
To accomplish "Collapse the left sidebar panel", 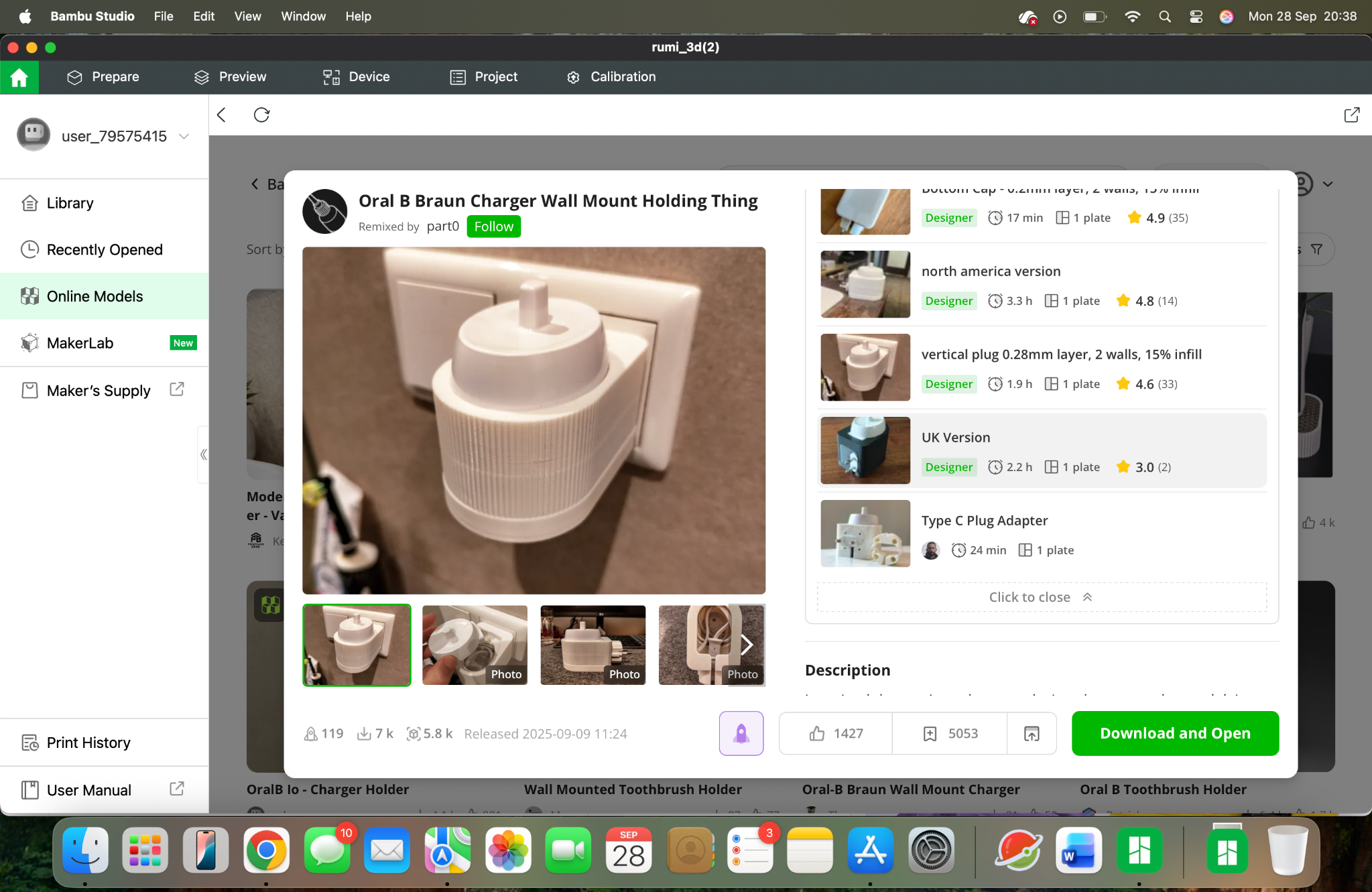I will pyautogui.click(x=203, y=454).
